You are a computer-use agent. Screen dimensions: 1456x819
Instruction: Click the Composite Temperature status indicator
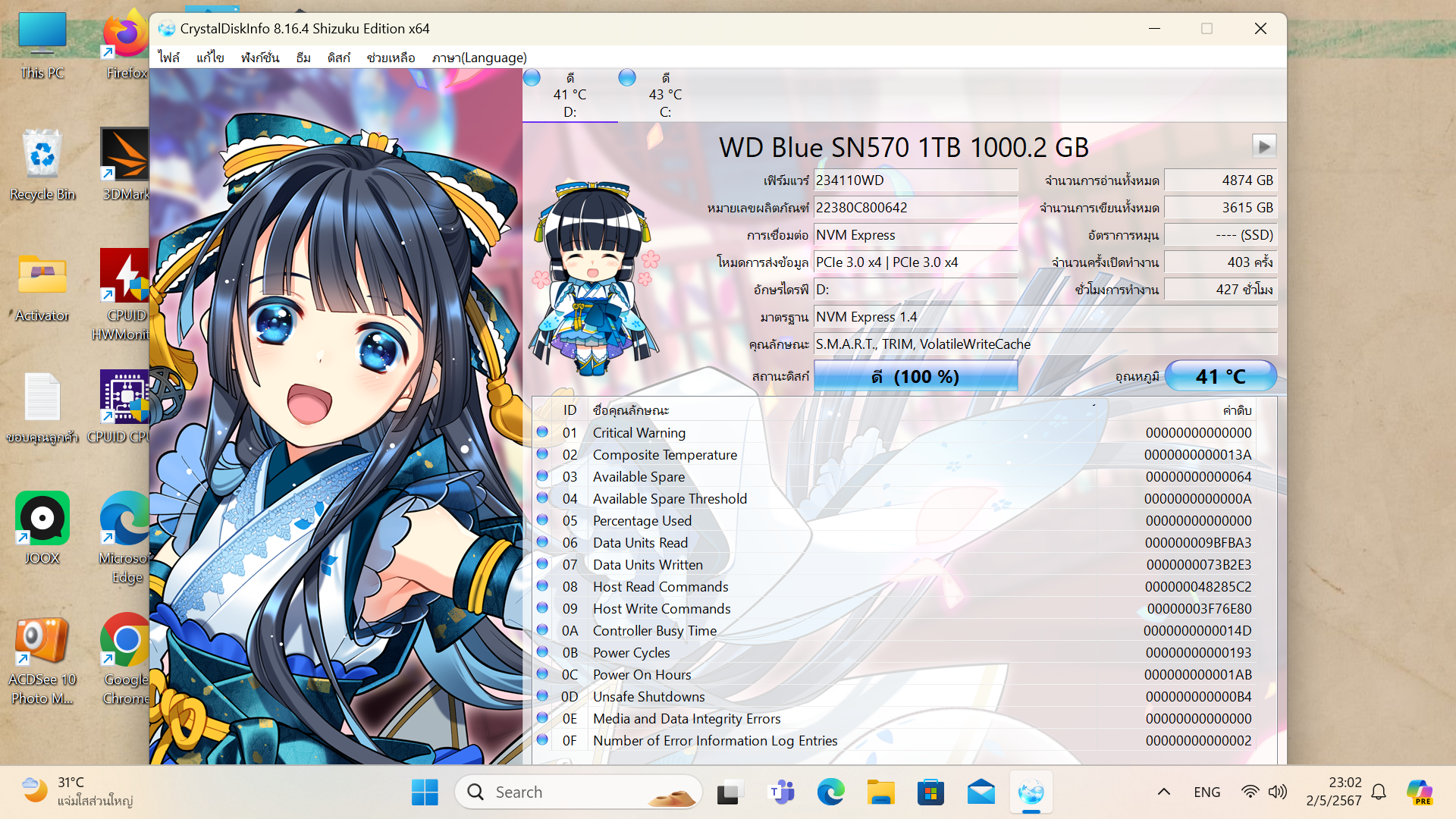pos(542,453)
